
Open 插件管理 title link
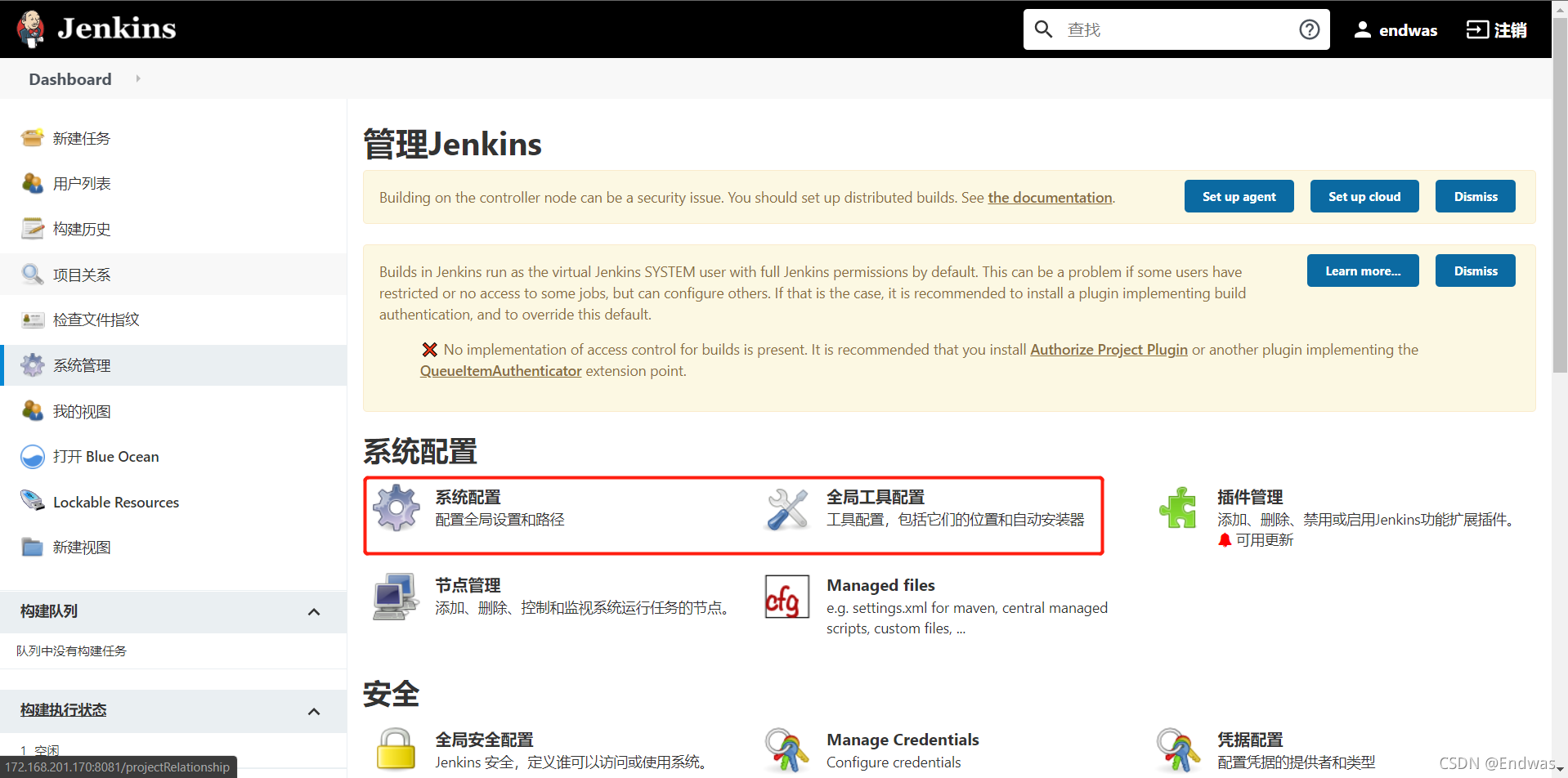pos(1250,497)
